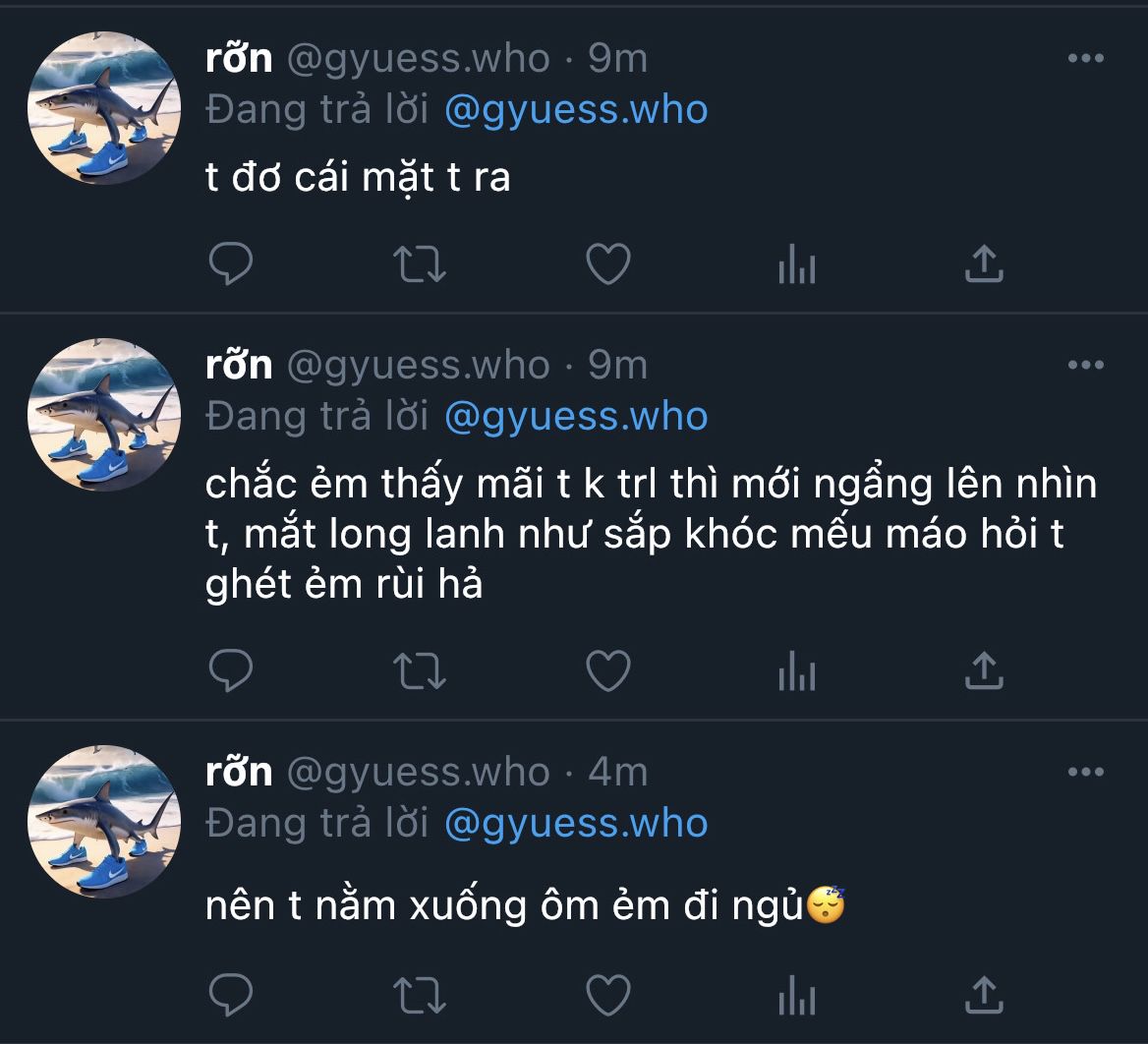
Task: Like the "chắc ẻm thấy mãi" tweet
Action: click(607, 670)
